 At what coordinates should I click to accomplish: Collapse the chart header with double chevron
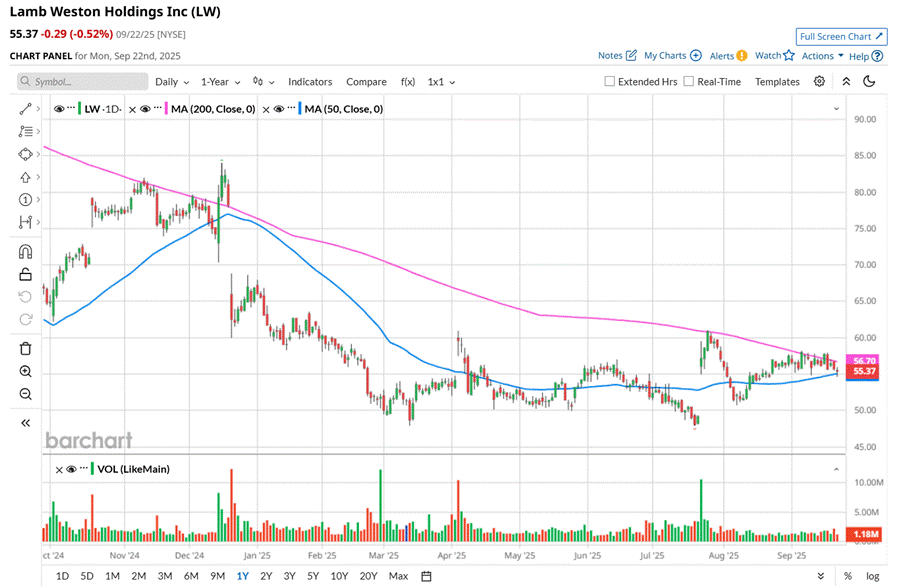coord(846,81)
